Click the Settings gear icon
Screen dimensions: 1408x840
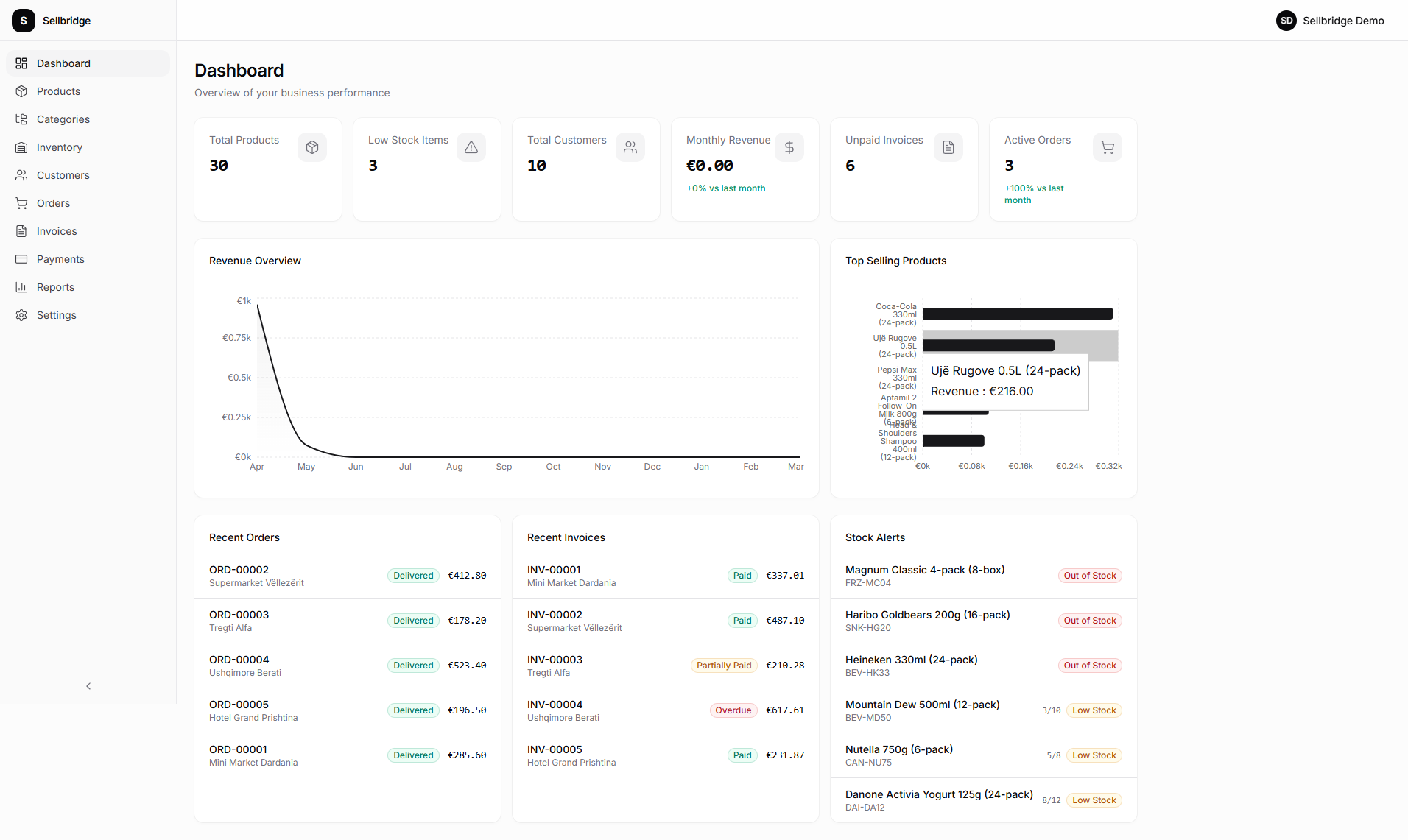(x=21, y=315)
